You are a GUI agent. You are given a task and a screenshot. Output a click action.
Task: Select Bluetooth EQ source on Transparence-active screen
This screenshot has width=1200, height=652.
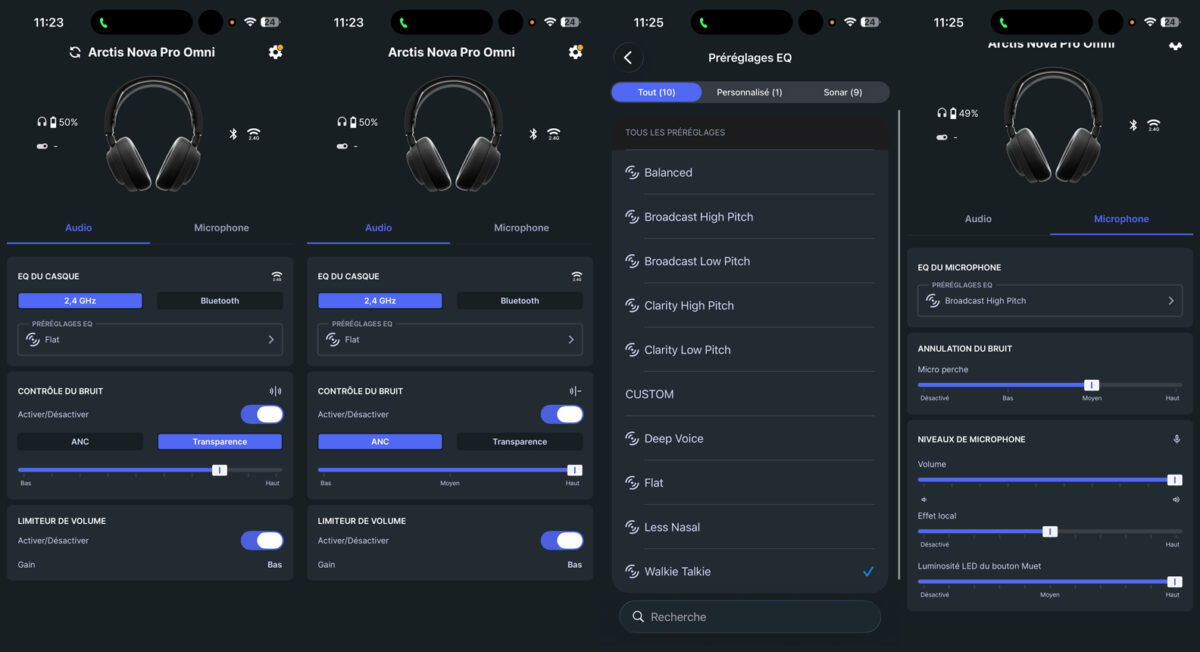click(x=220, y=300)
